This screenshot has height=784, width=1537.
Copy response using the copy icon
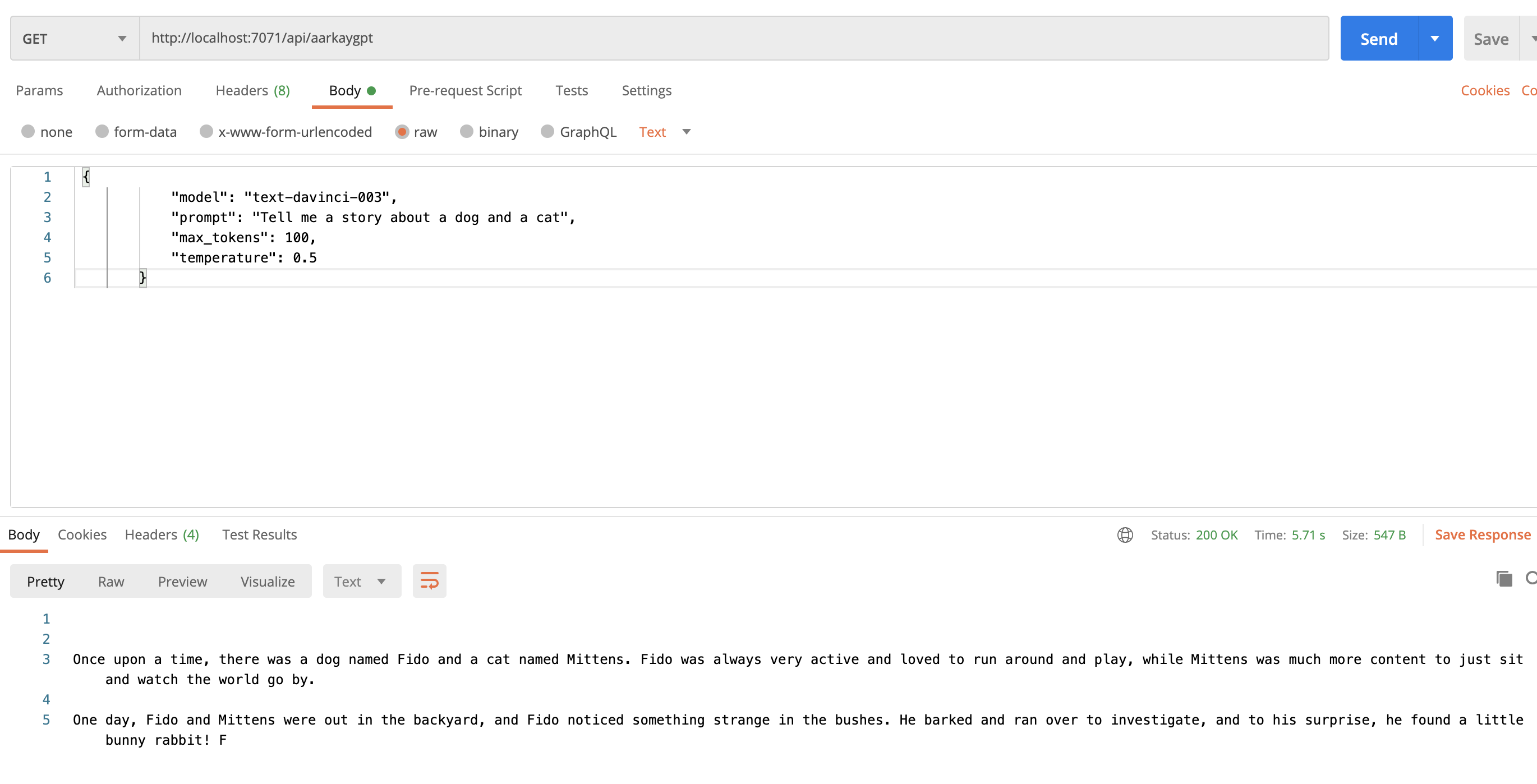[x=1504, y=578]
